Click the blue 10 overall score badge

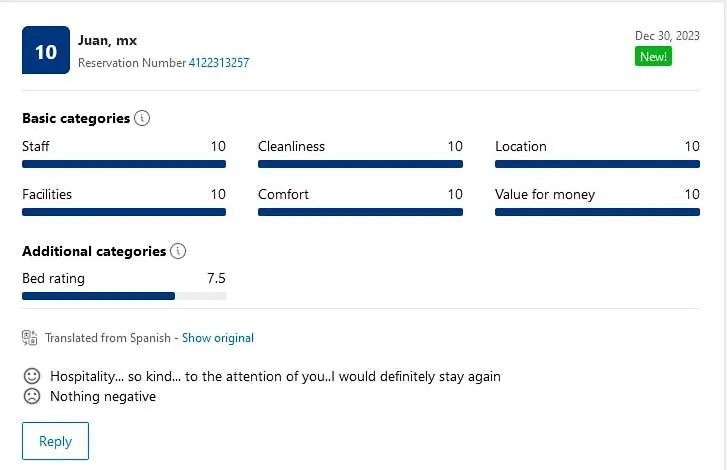(46, 50)
